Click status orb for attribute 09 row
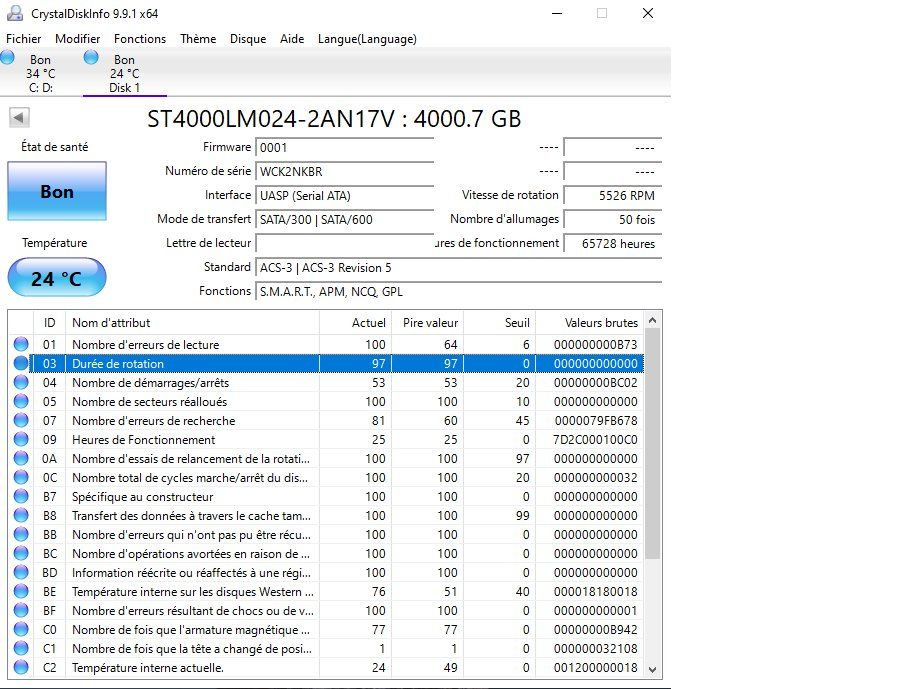 click(21, 439)
